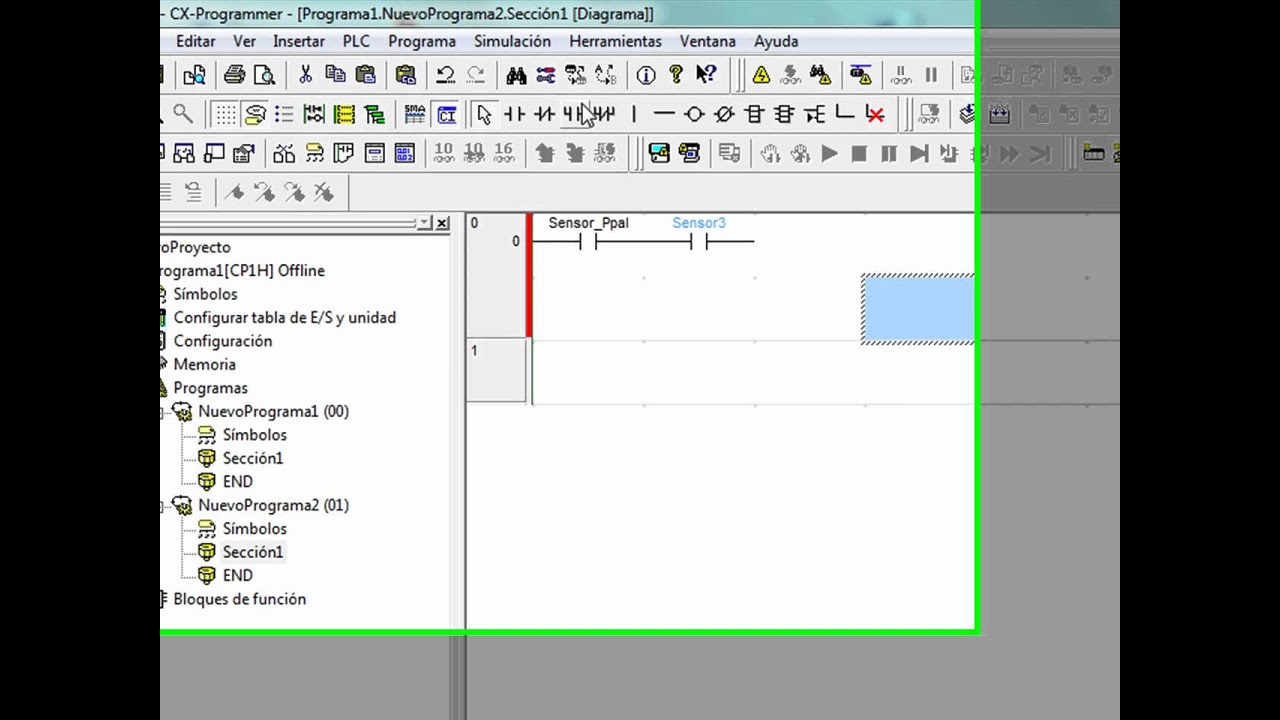Select the New Vertical line tool

click(634, 115)
